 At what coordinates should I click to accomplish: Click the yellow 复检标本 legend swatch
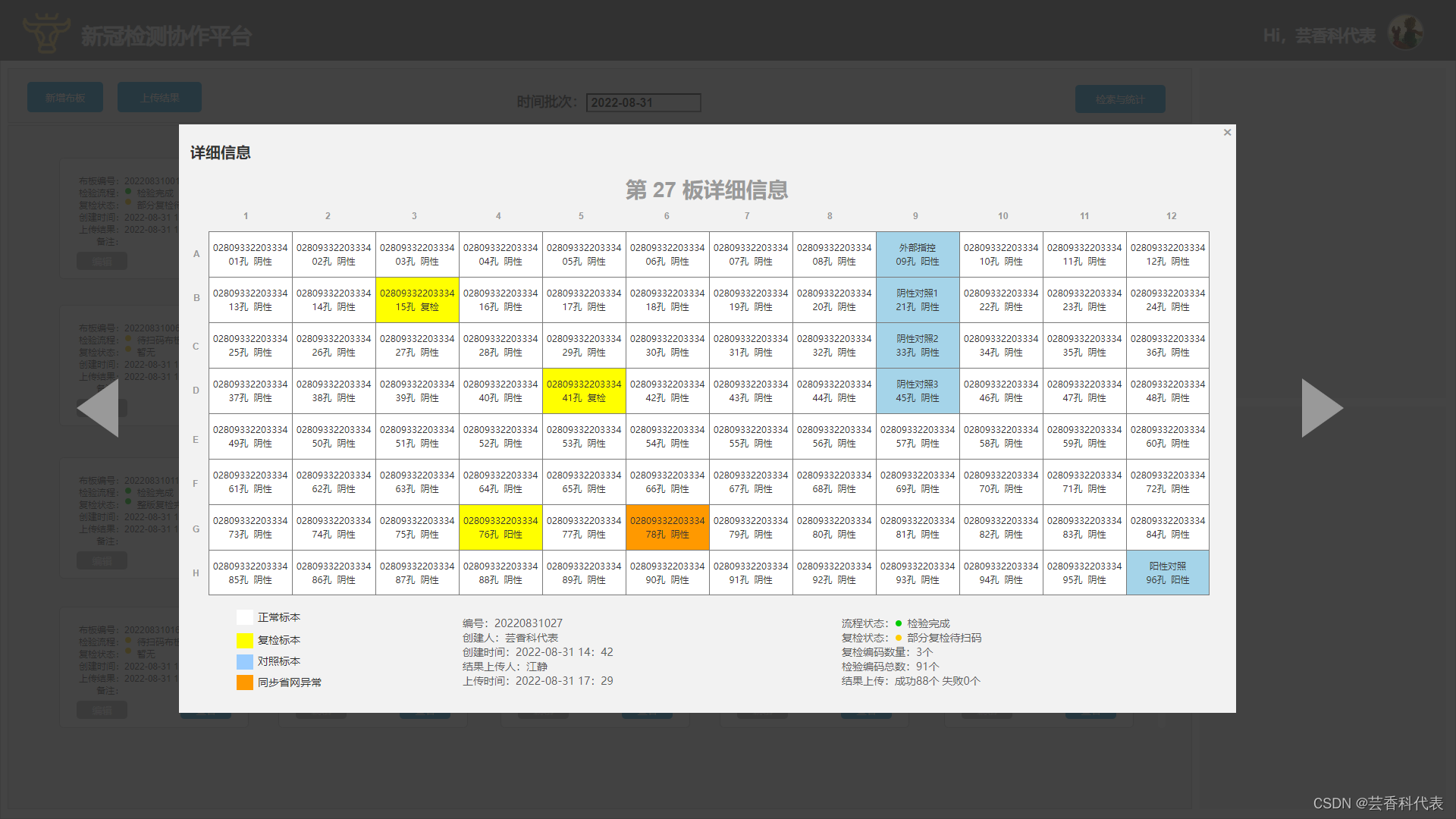(244, 640)
